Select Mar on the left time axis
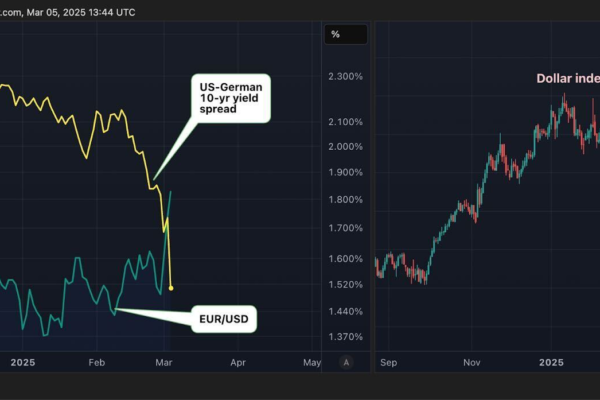The height and width of the screenshot is (400, 600). [167, 362]
